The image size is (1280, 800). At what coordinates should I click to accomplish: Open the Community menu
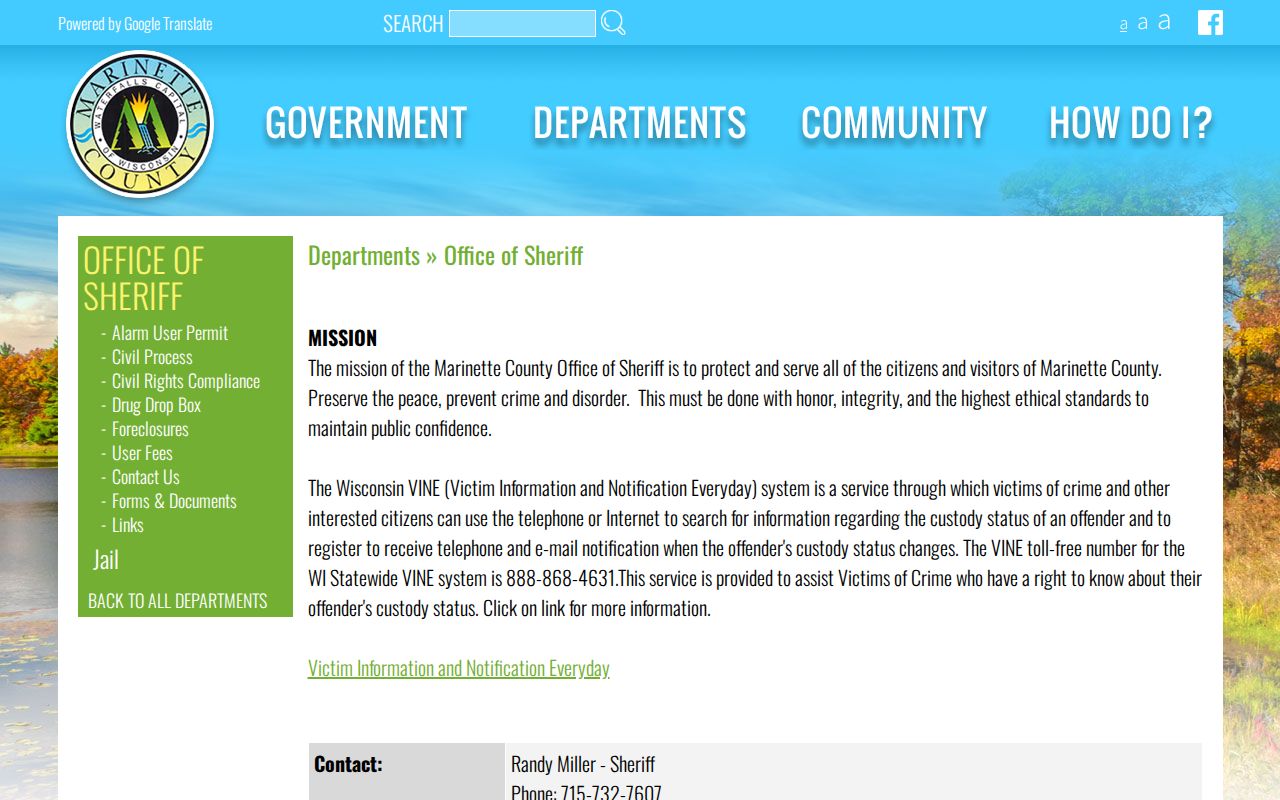click(894, 123)
